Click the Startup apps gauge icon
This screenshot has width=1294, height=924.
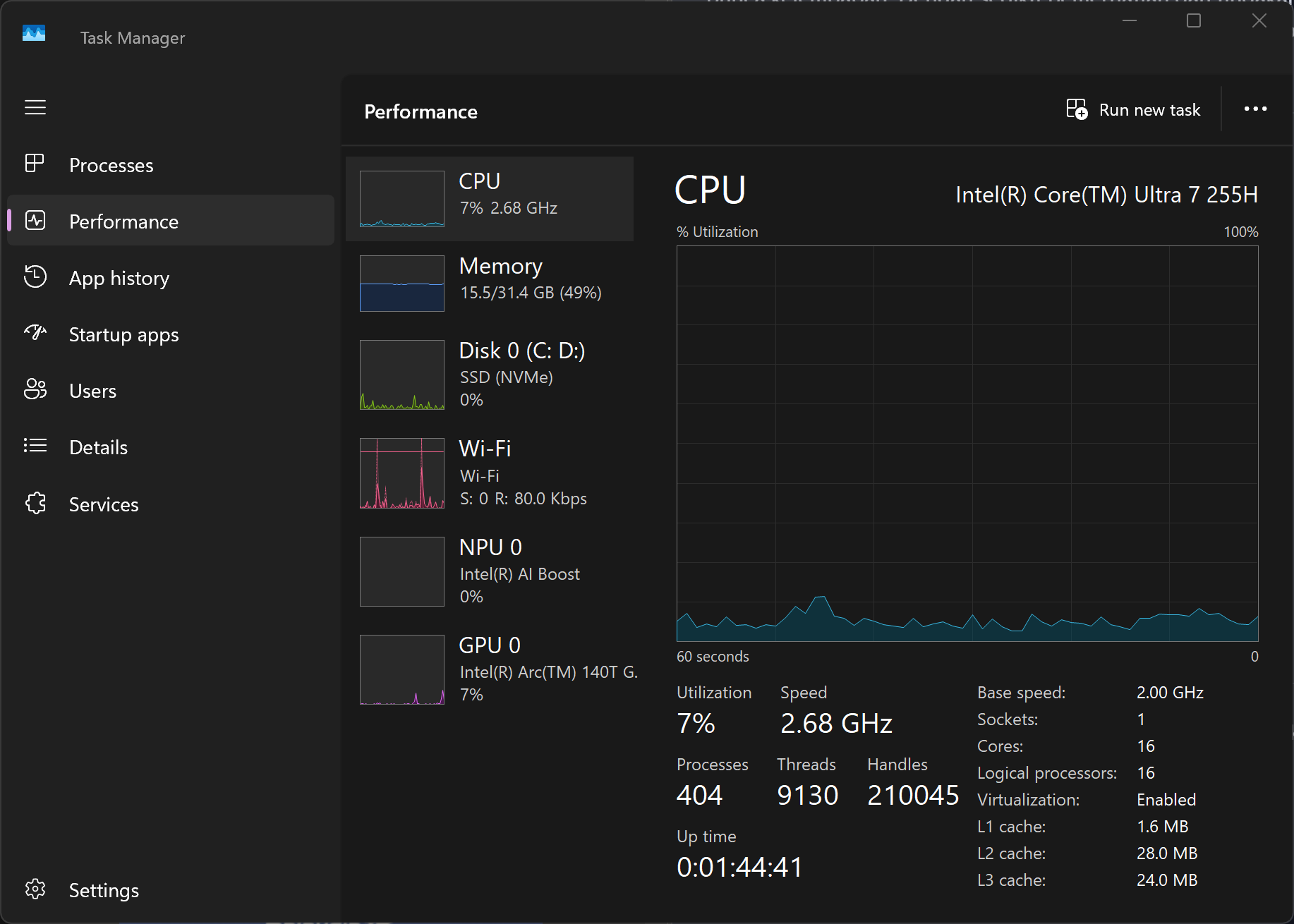coord(35,333)
